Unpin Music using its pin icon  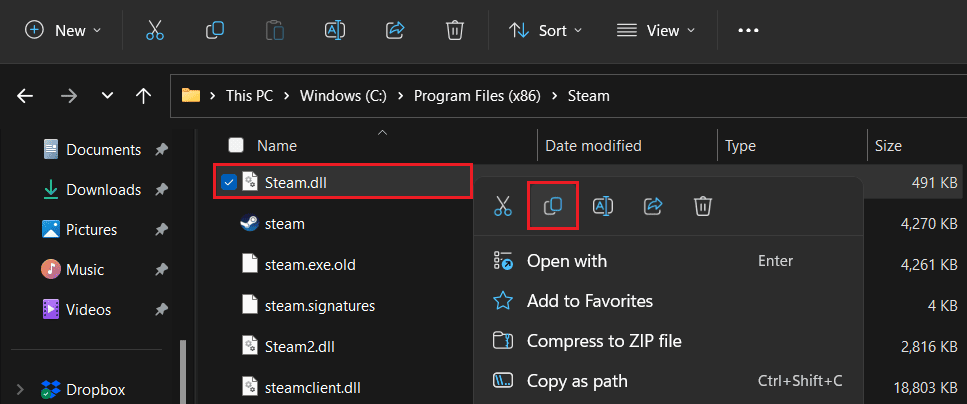(160, 270)
